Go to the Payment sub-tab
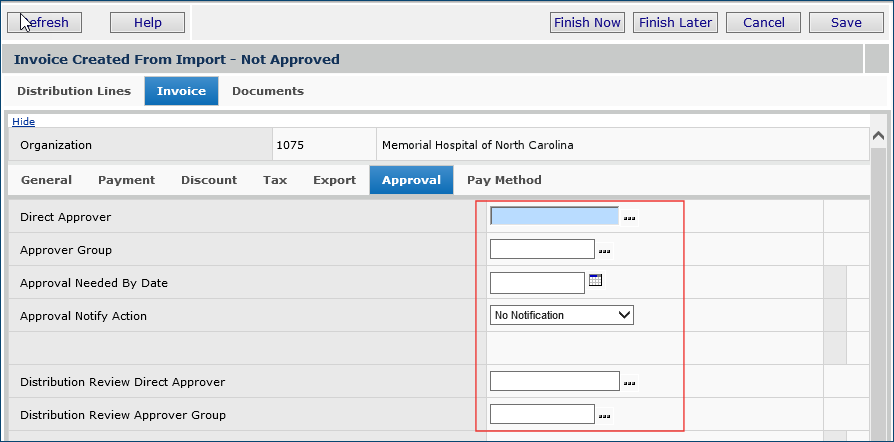 click(x=126, y=180)
